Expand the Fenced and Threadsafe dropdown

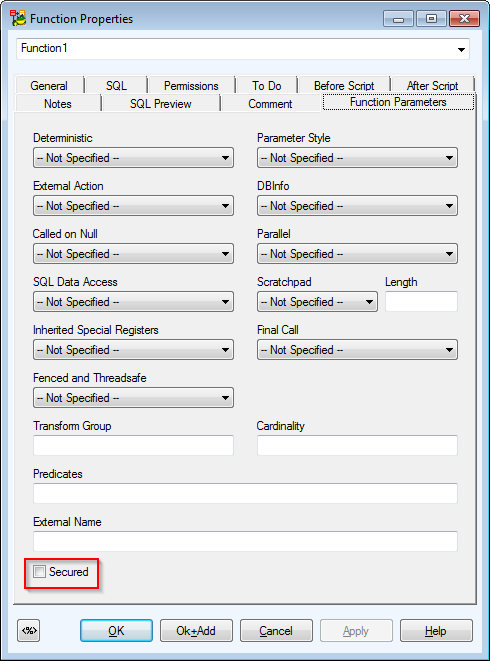133,398
